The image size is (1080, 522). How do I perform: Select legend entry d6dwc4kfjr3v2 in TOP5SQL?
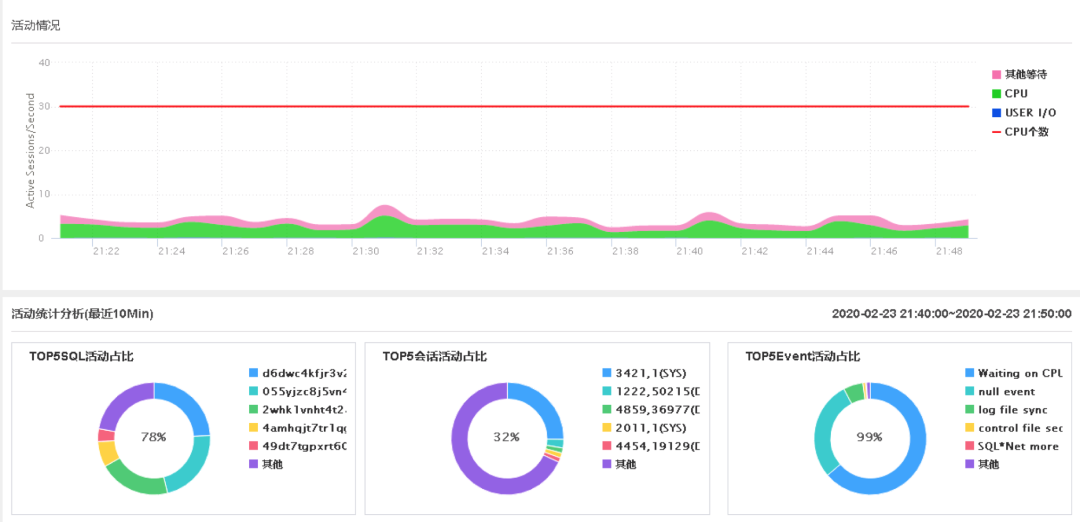pos(298,373)
